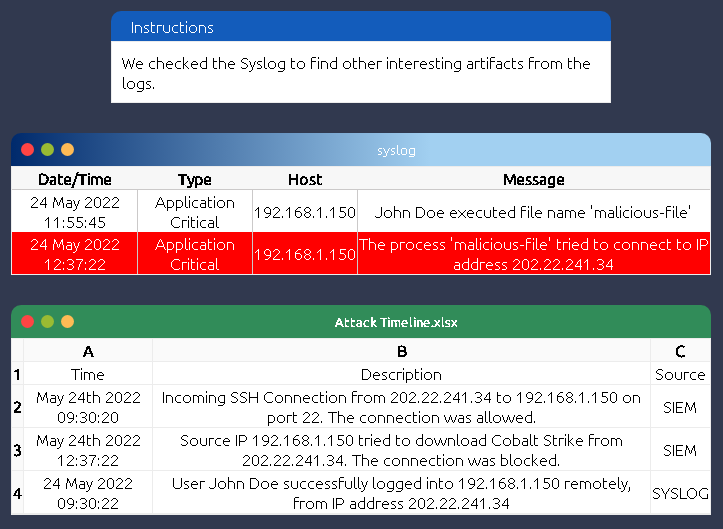
Task: Select message John Doe executed file 'malicious-file'
Action: click(533, 212)
